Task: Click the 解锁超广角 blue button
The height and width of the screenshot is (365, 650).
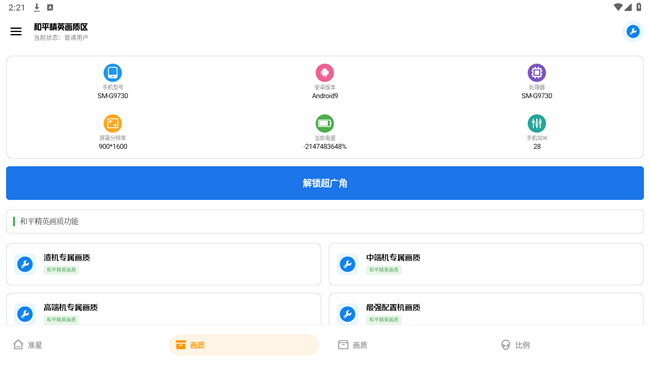Action: (325, 183)
